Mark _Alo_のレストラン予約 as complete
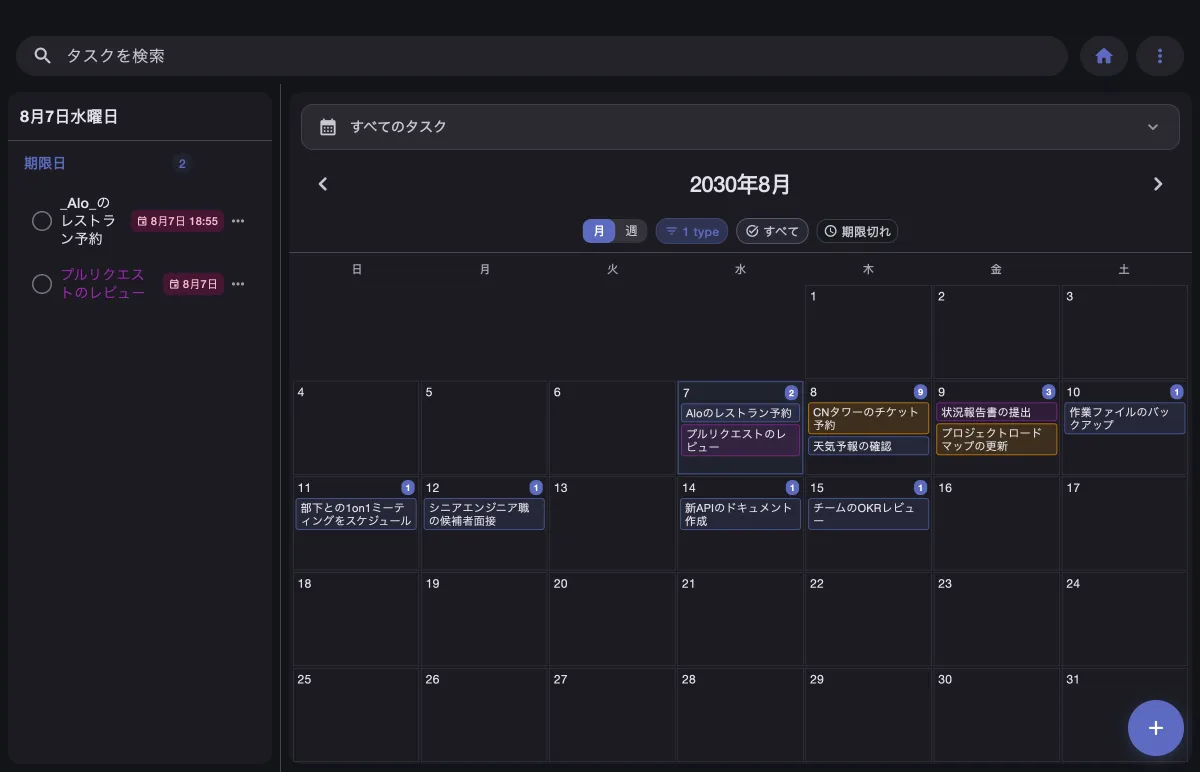The image size is (1200, 772). click(x=42, y=221)
